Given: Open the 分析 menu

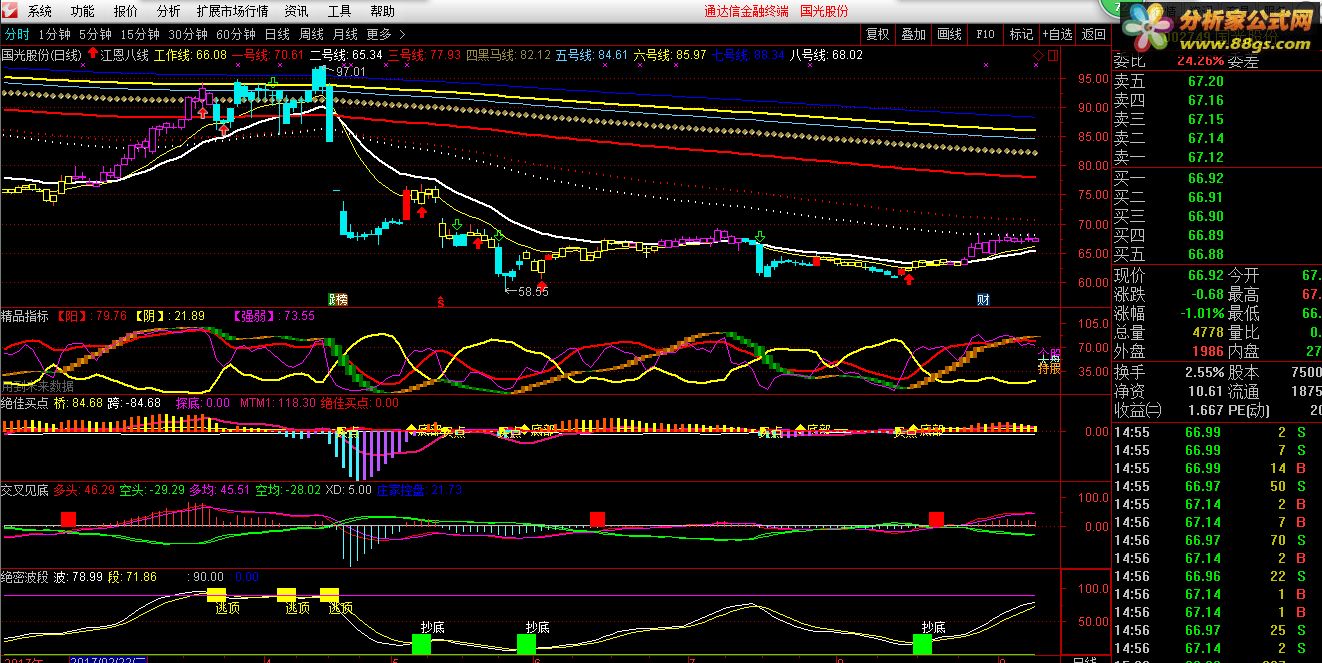Looking at the screenshot, I should (x=169, y=11).
